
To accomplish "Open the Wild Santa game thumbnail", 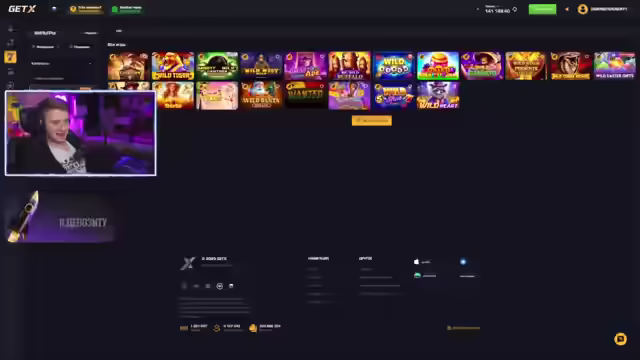I will tap(261, 96).
